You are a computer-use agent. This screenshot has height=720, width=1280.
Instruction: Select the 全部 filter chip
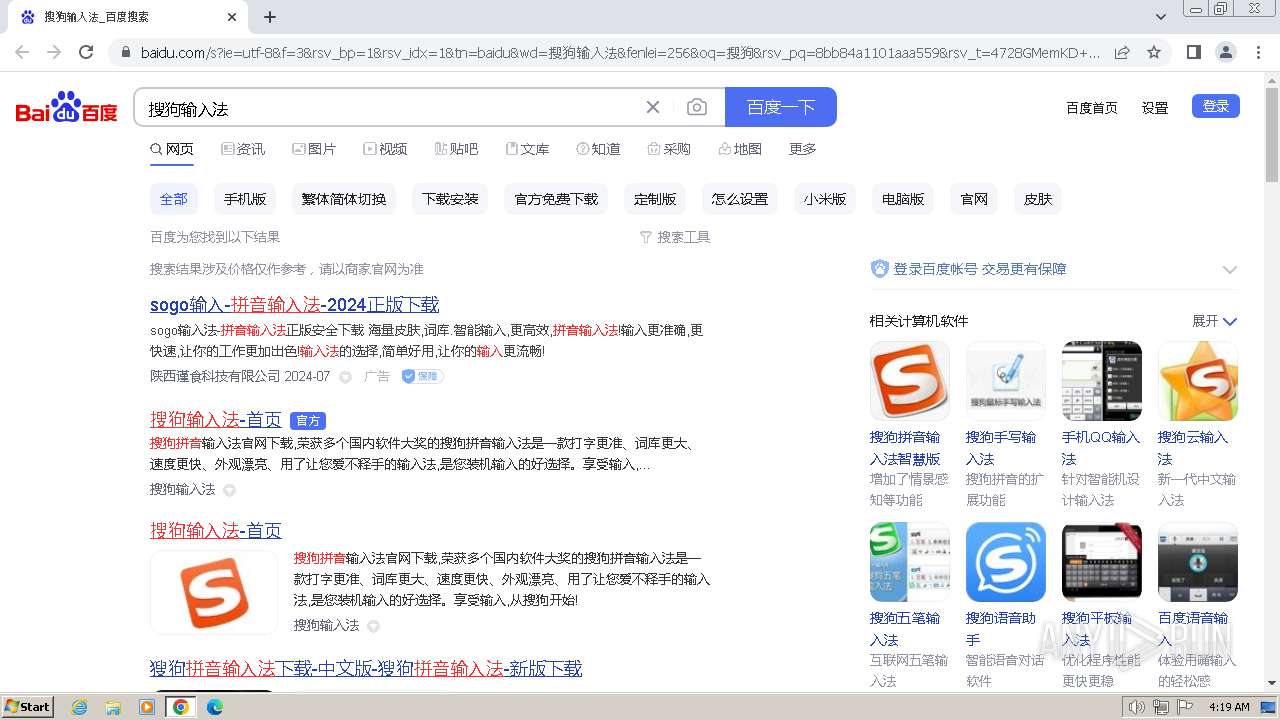[174, 199]
